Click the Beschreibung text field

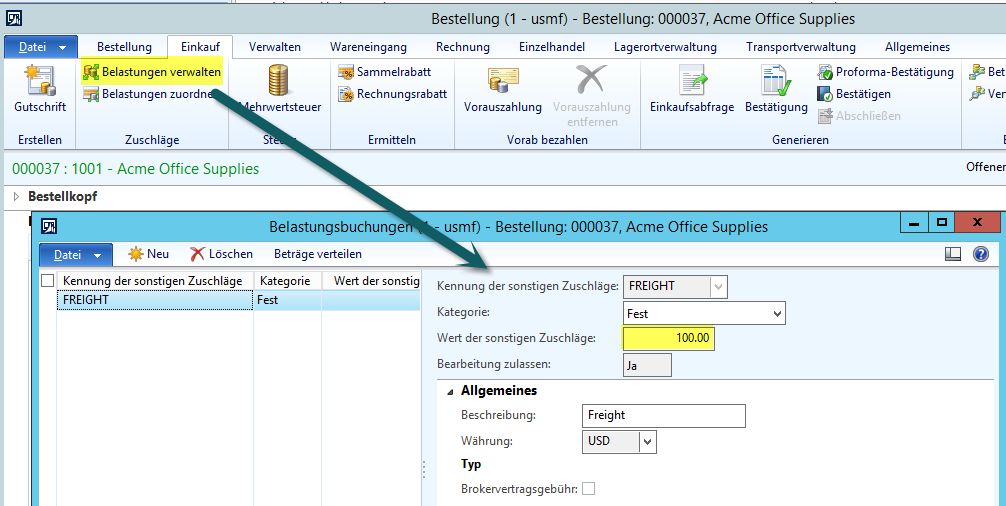pyautogui.click(x=663, y=415)
